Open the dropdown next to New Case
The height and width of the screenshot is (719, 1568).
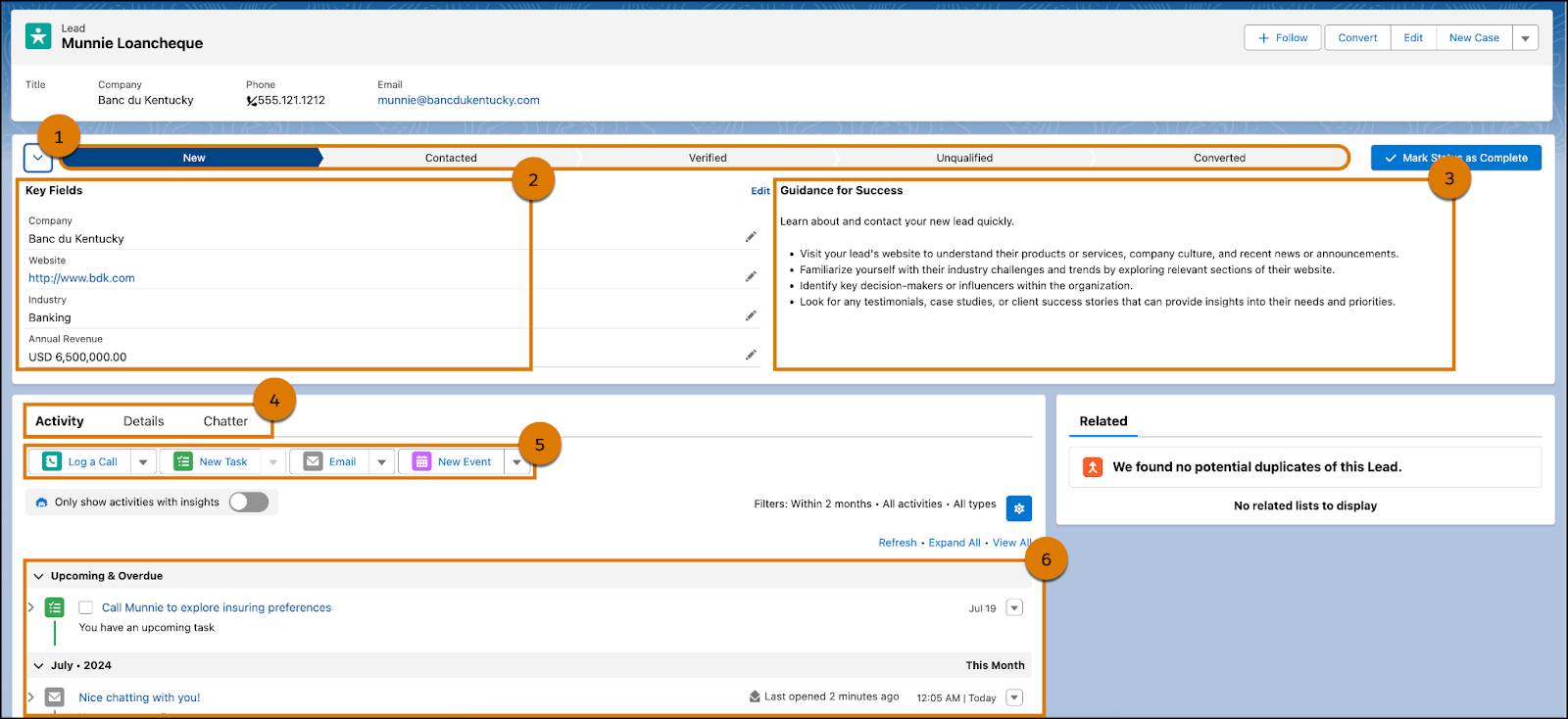click(1525, 38)
